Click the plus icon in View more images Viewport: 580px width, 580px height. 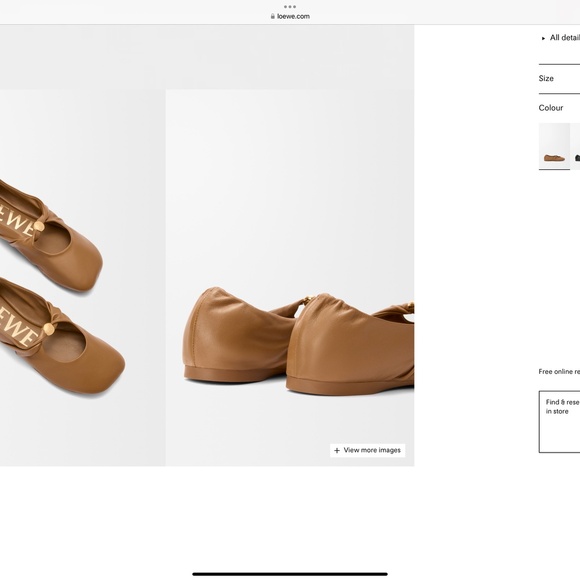[337, 451]
